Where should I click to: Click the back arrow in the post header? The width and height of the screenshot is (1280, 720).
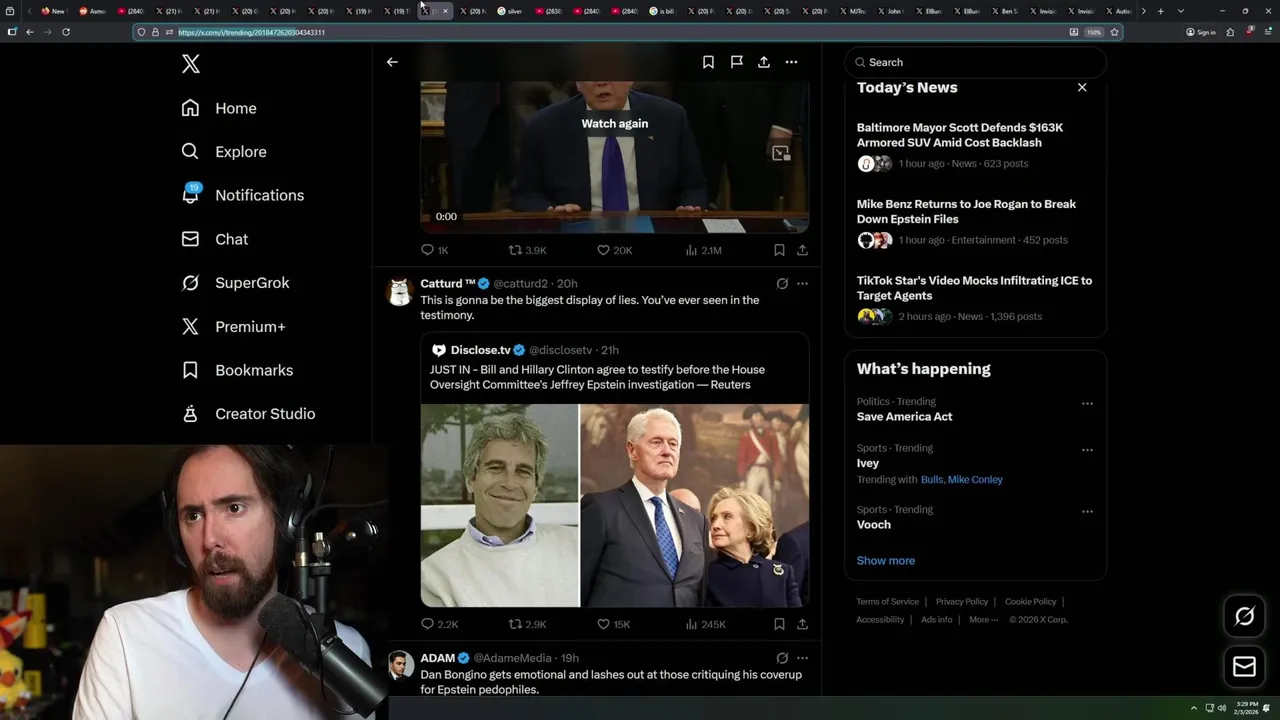[x=392, y=62]
